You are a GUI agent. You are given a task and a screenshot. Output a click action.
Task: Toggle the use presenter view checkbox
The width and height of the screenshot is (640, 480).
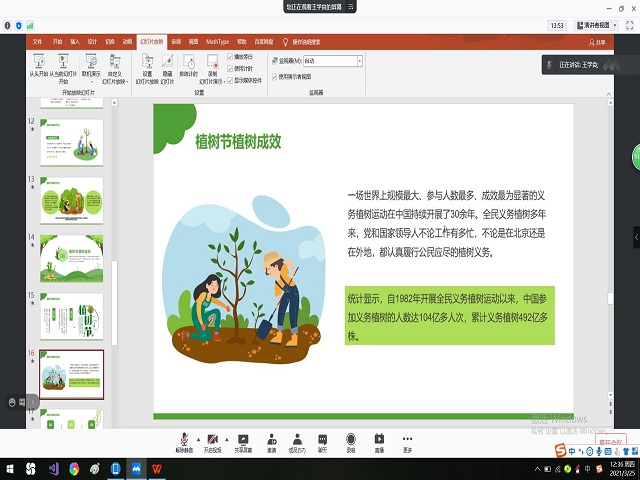(275, 75)
